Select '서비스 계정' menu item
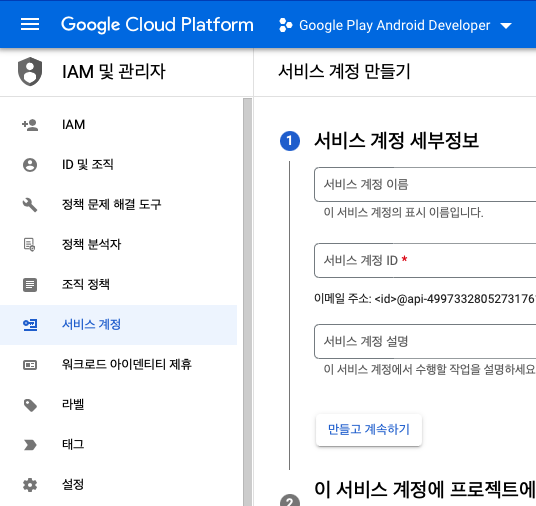Image resolution: width=536 pixels, height=506 pixels. coord(118,325)
